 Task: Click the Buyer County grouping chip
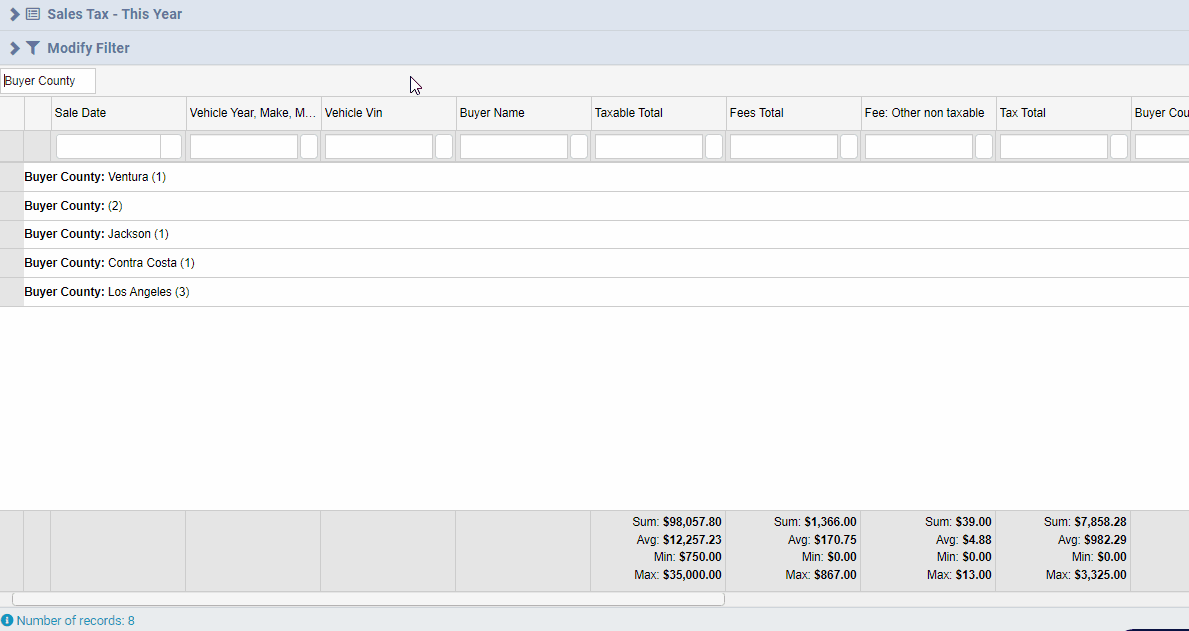point(48,81)
